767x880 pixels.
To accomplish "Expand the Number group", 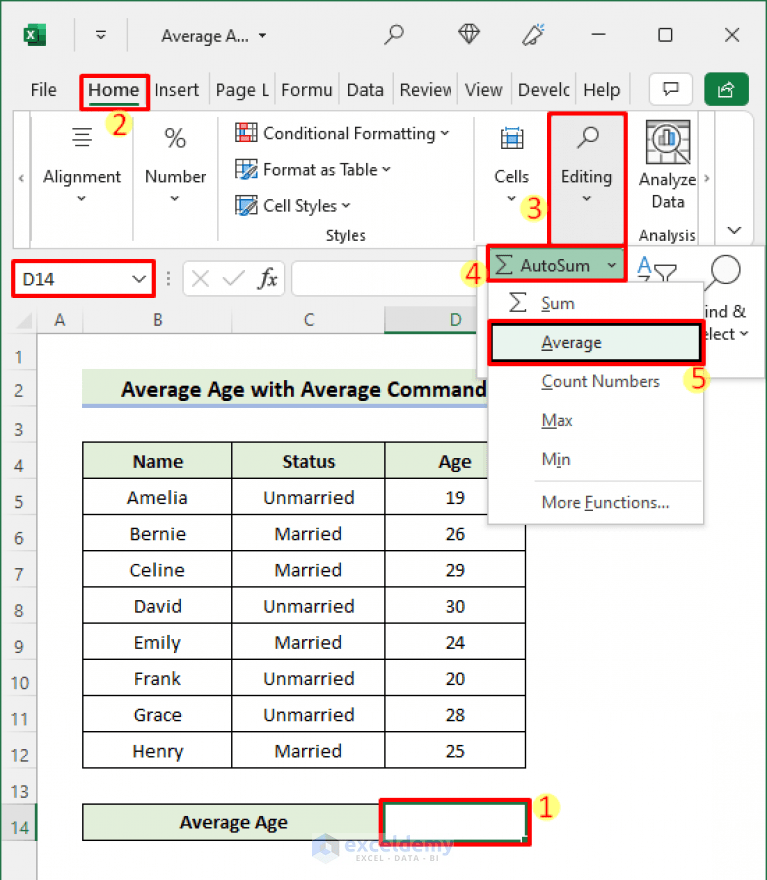I will point(176,164).
